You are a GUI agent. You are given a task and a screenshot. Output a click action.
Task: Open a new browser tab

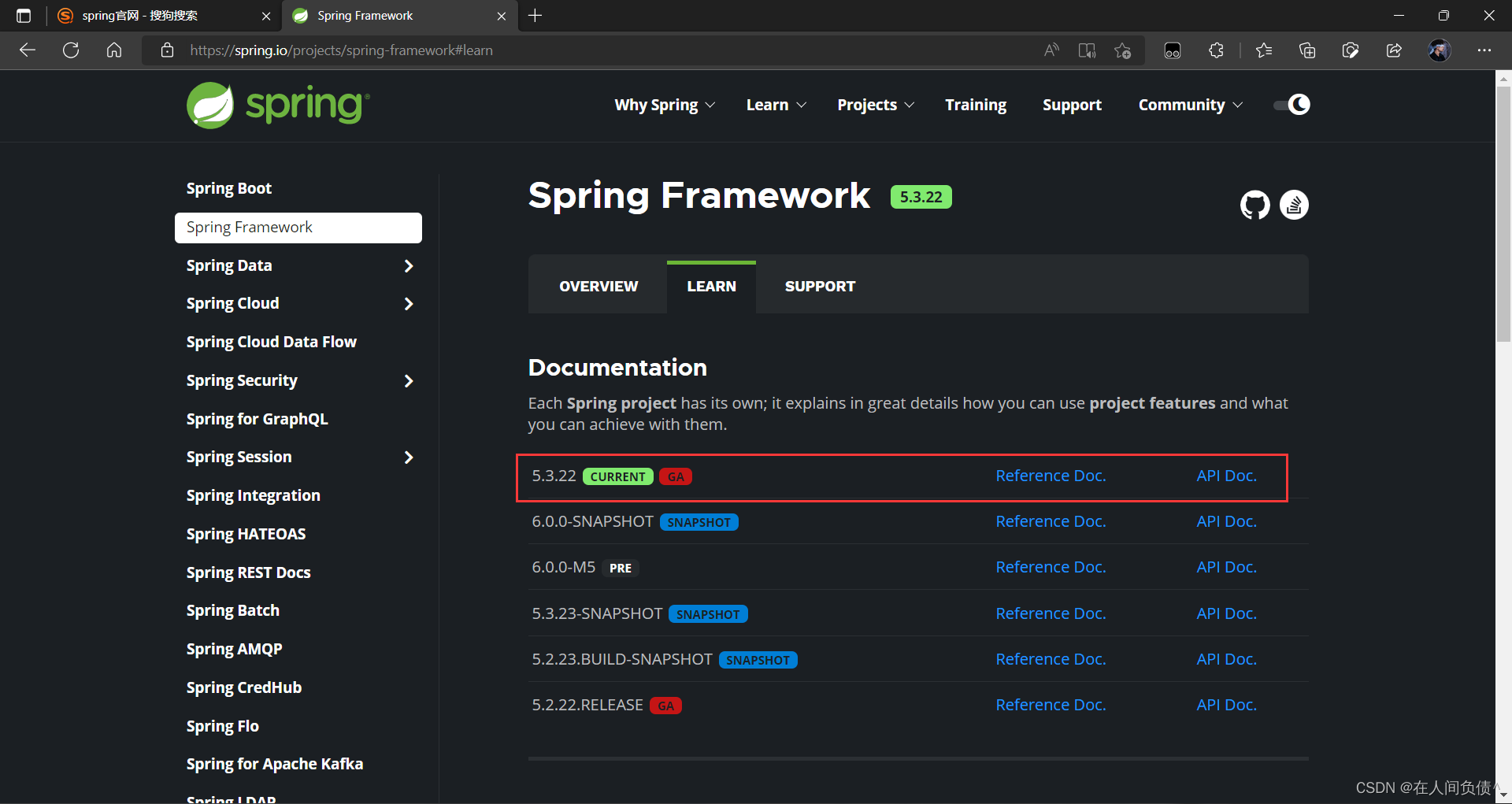click(535, 16)
